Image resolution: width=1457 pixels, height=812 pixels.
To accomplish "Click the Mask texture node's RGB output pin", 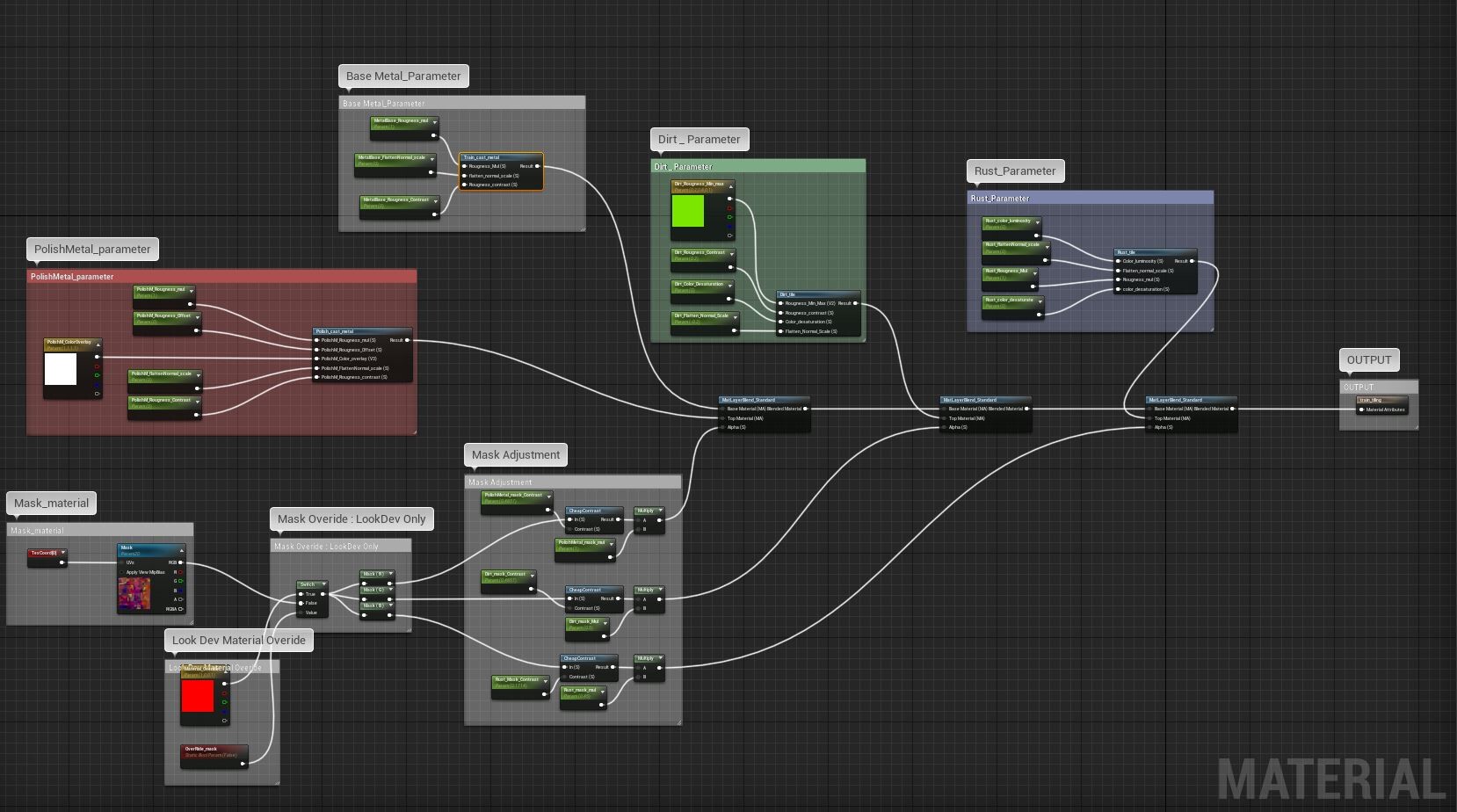I will coord(180,562).
